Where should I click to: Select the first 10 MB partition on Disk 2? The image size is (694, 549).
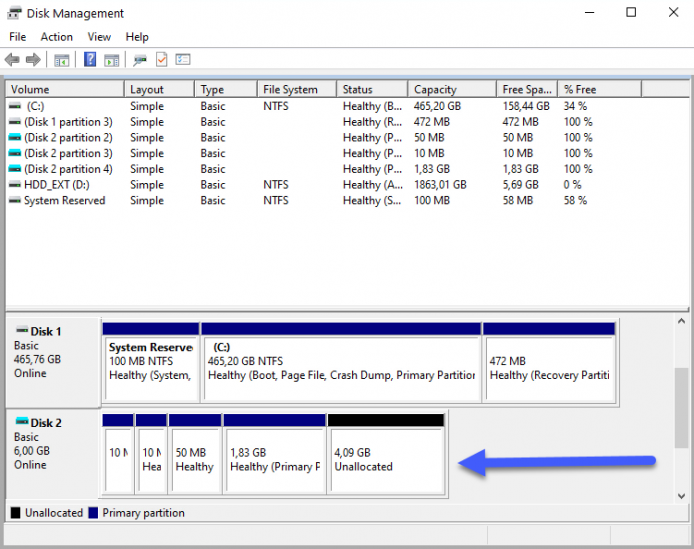click(x=118, y=454)
